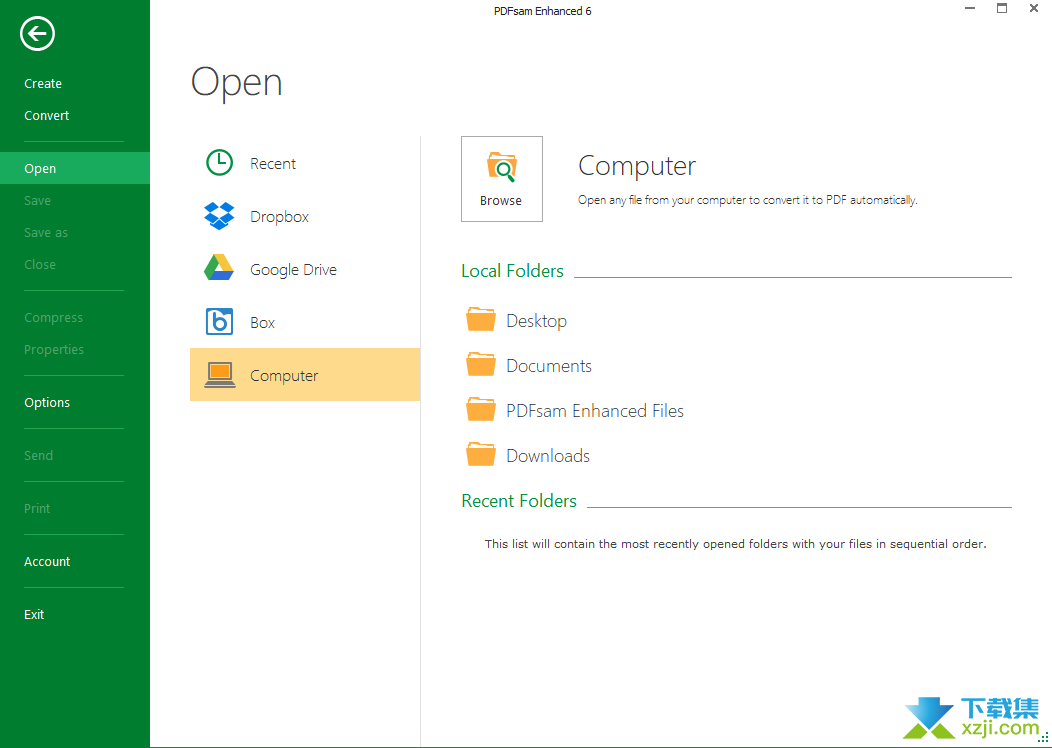
Task: Select the Print sidebar entry
Action: (37, 509)
